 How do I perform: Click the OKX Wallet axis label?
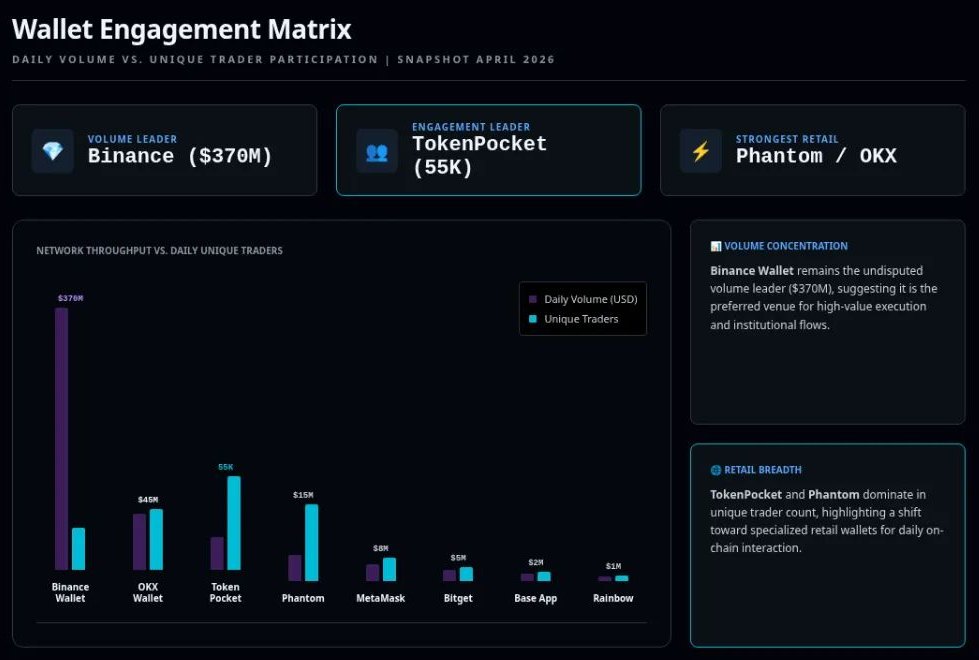[148, 593]
